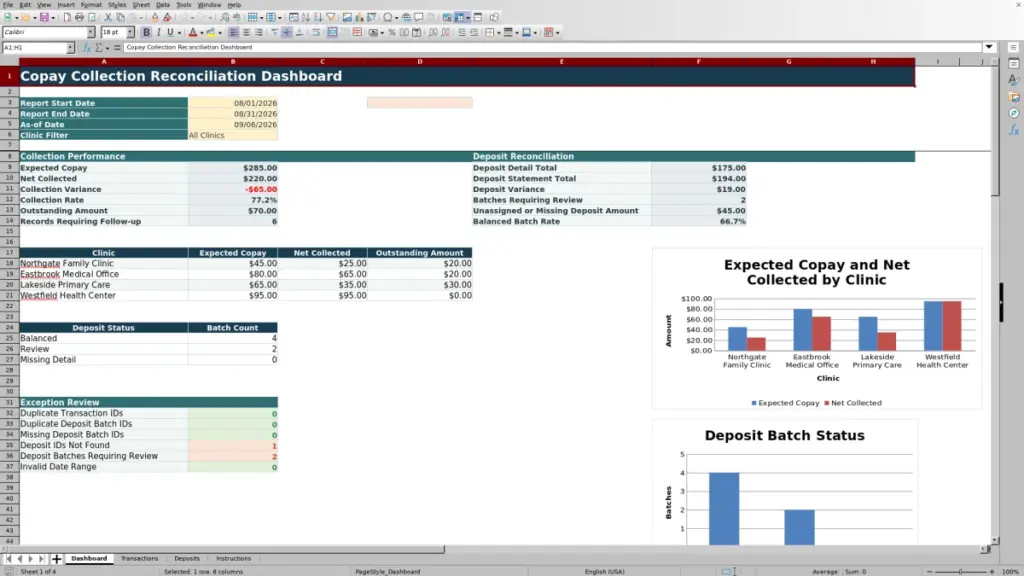Toggle Italic formatting

158,32
